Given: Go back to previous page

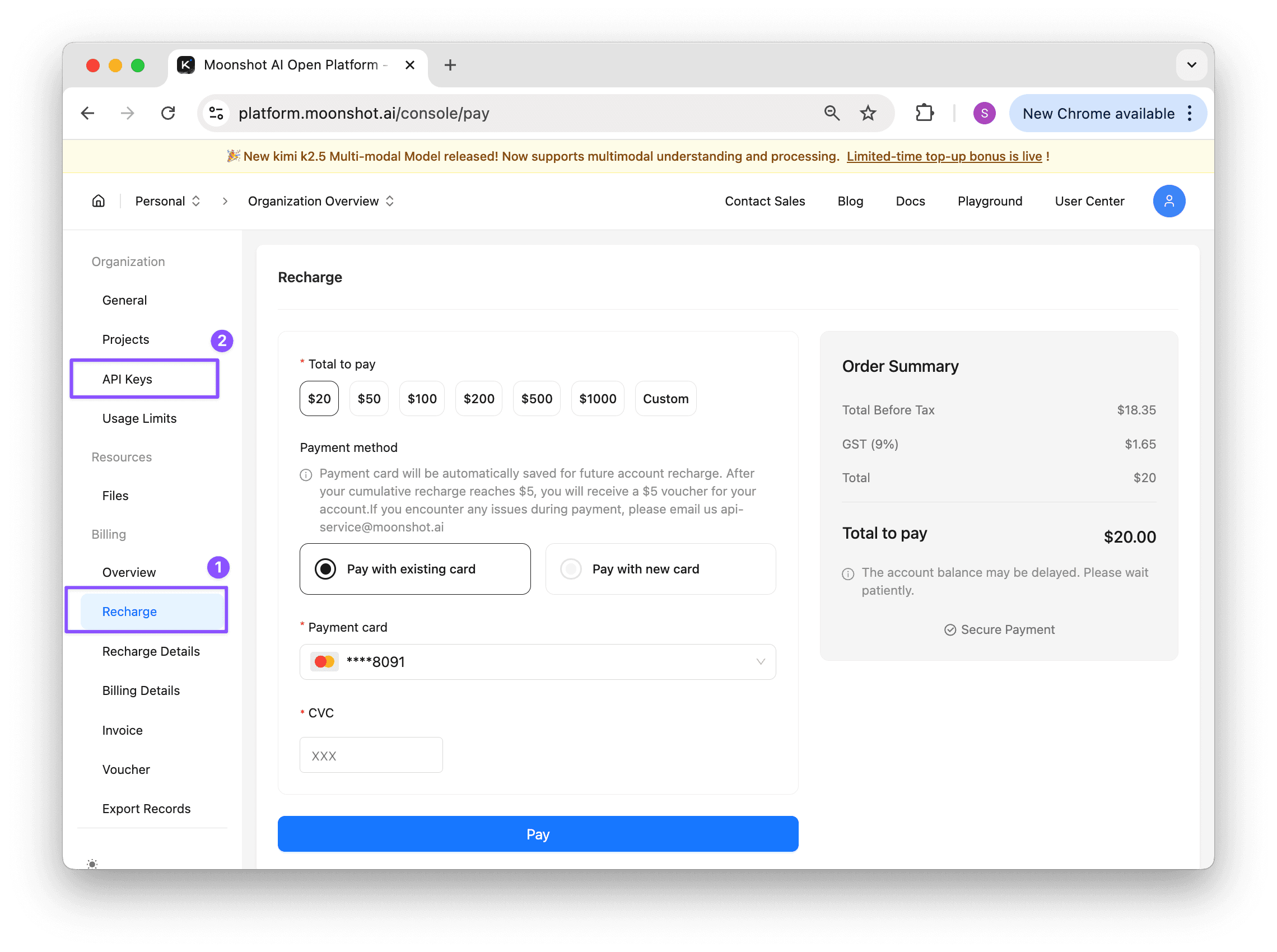Looking at the screenshot, I should point(87,113).
